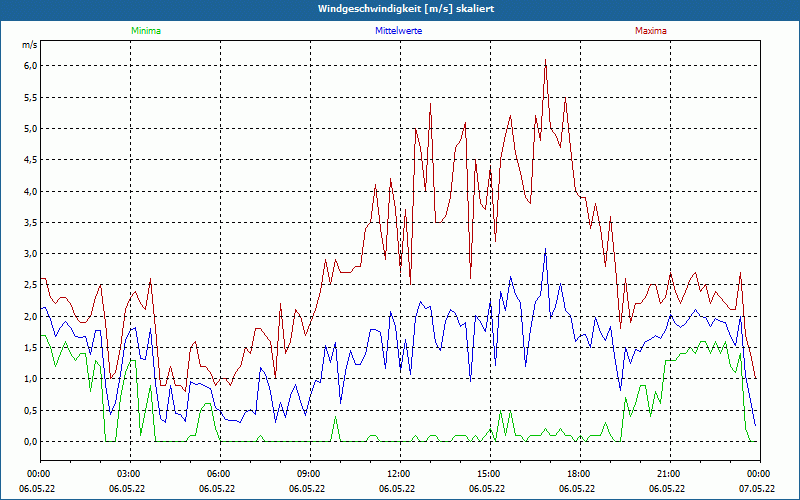The width and height of the screenshot is (800, 500).
Task: Click the green Minima legend label
Action: click(x=146, y=31)
